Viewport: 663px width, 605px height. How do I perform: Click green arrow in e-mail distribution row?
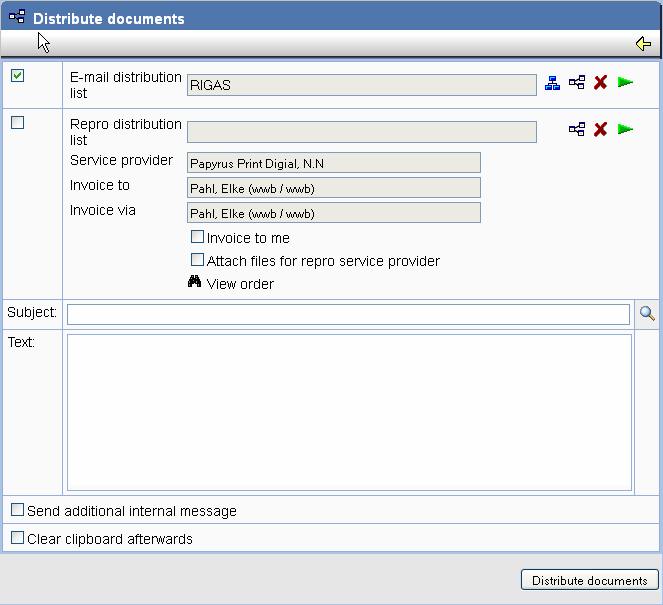[626, 83]
